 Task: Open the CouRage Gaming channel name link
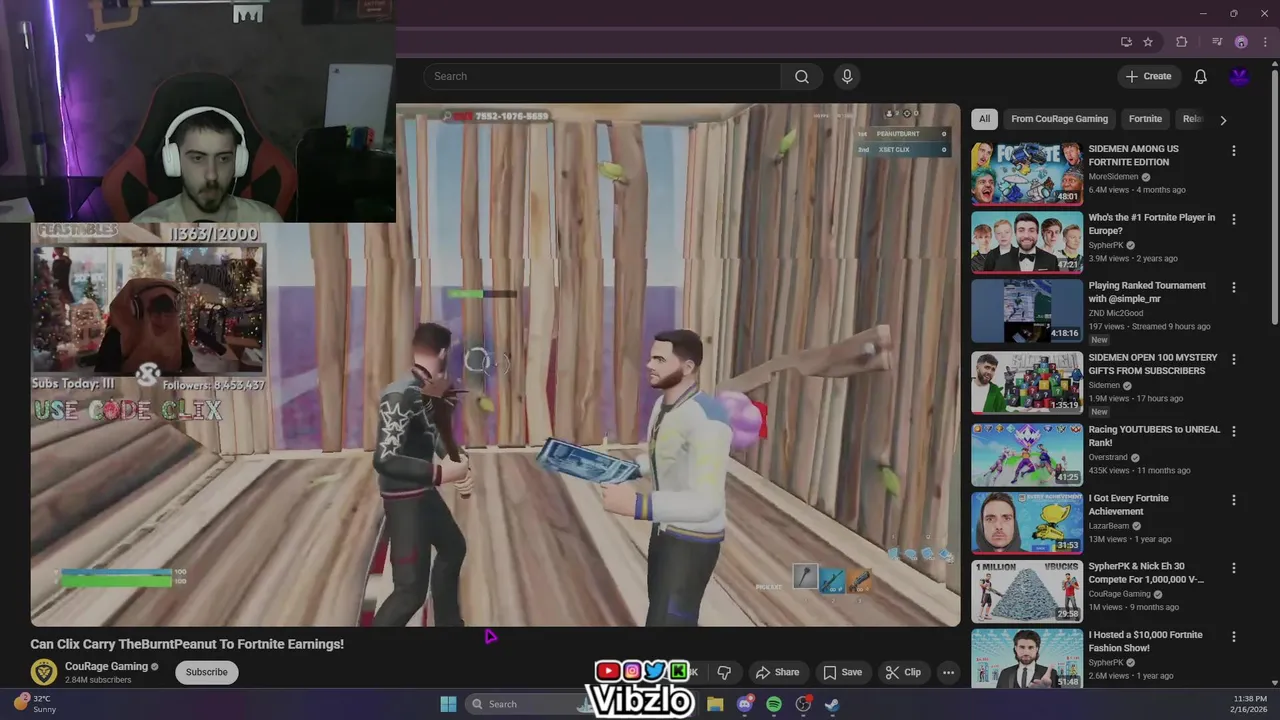pyautogui.click(x=106, y=666)
